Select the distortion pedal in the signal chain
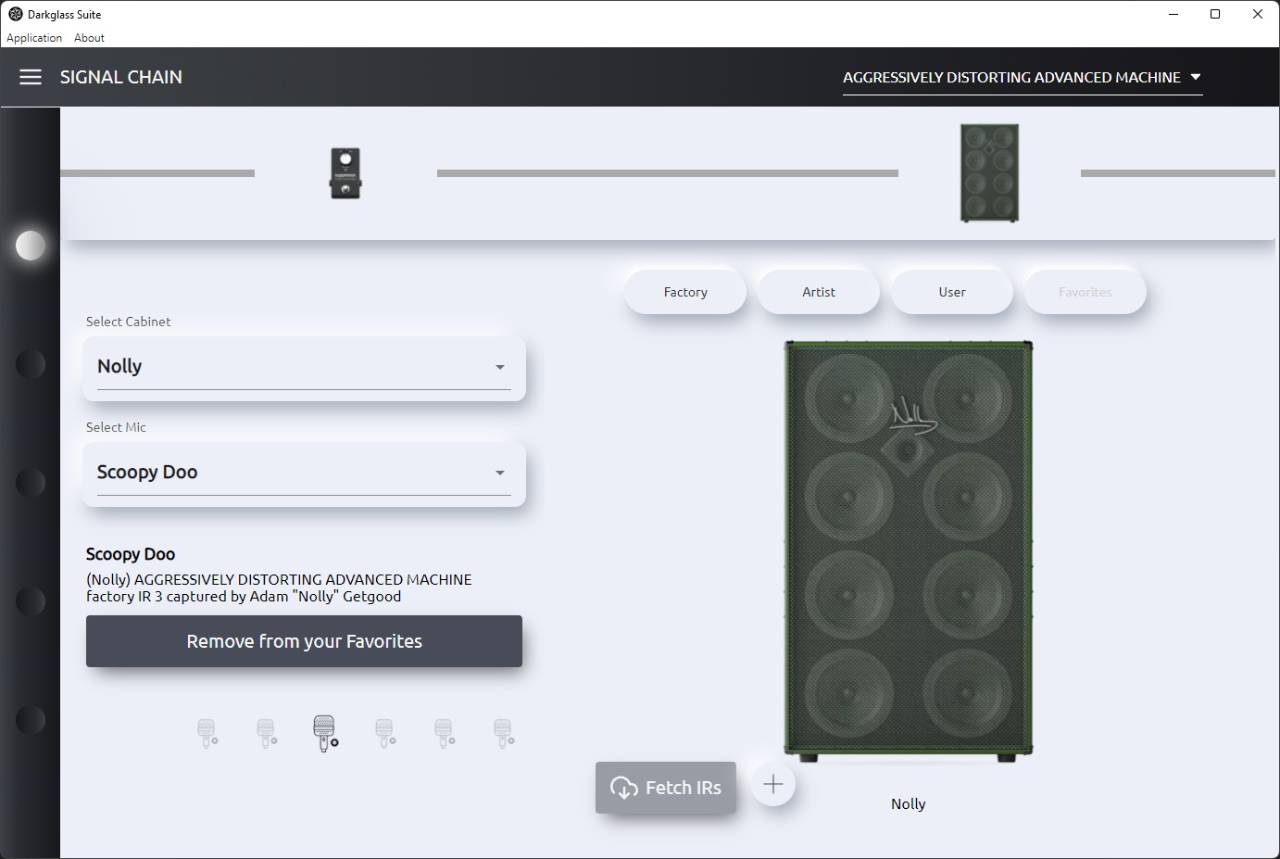Image resolution: width=1280 pixels, height=859 pixels. (x=345, y=173)
